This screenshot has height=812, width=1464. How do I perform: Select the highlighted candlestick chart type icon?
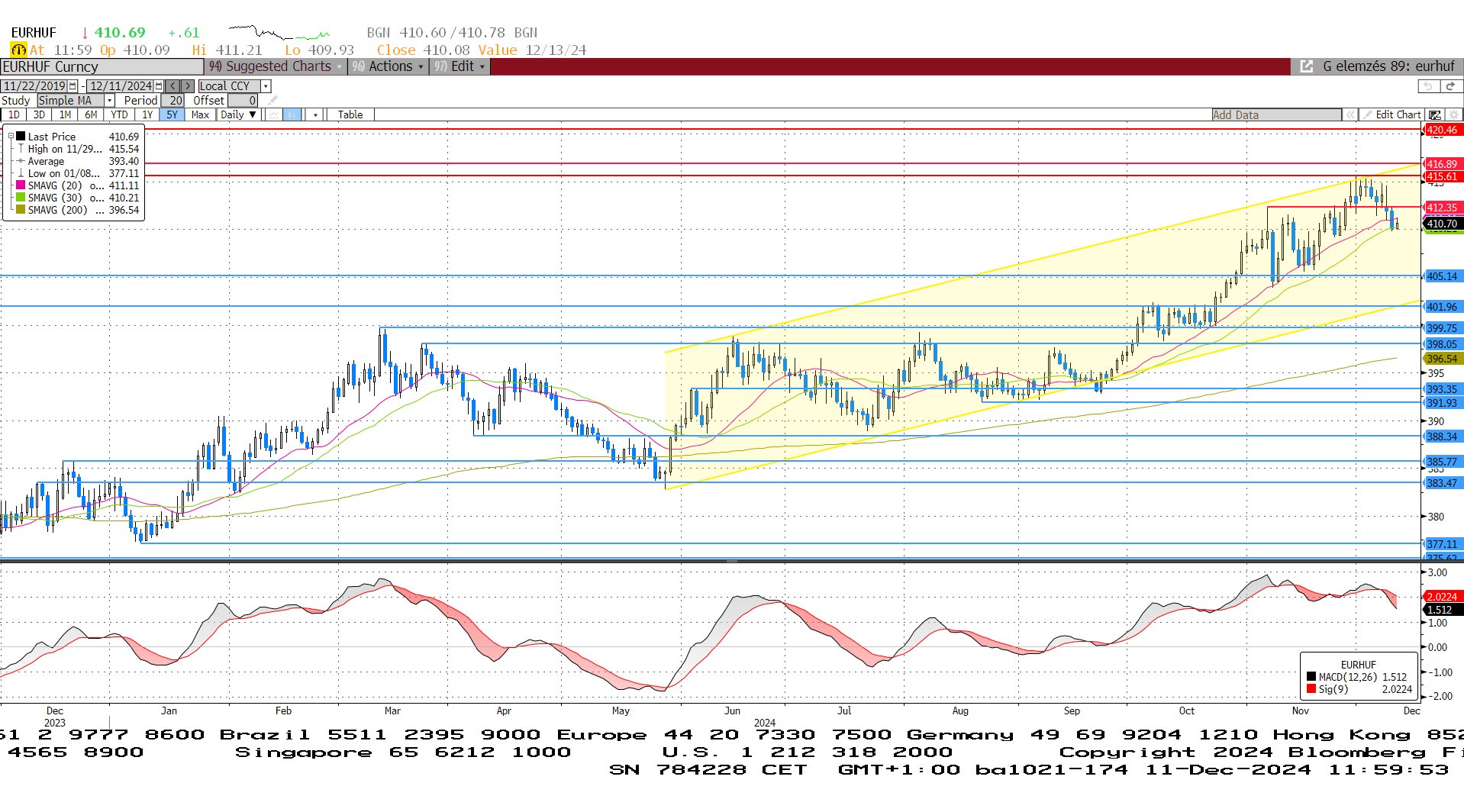(x=293, y=114)
